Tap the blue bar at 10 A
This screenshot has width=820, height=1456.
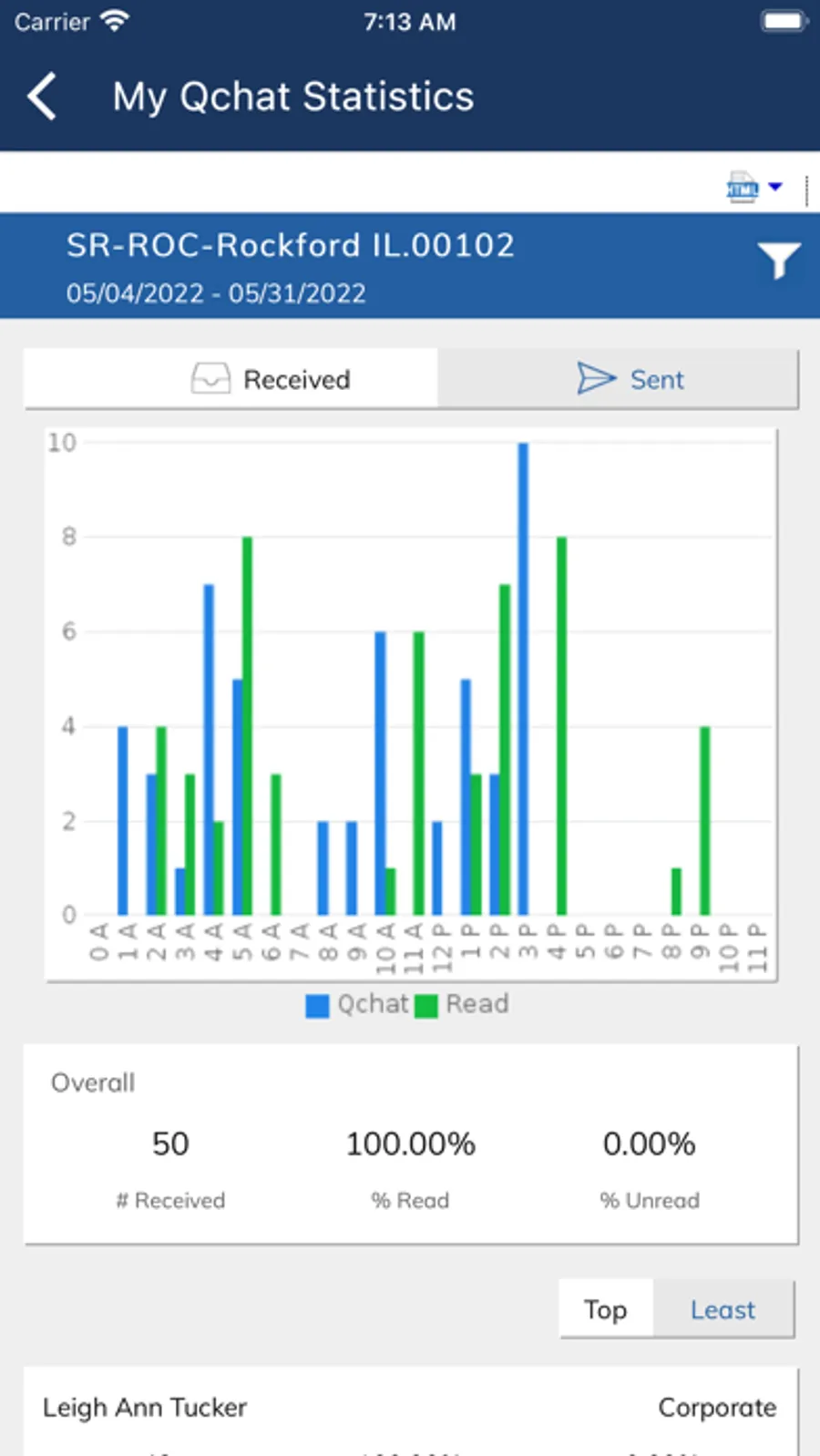[380, 774]
